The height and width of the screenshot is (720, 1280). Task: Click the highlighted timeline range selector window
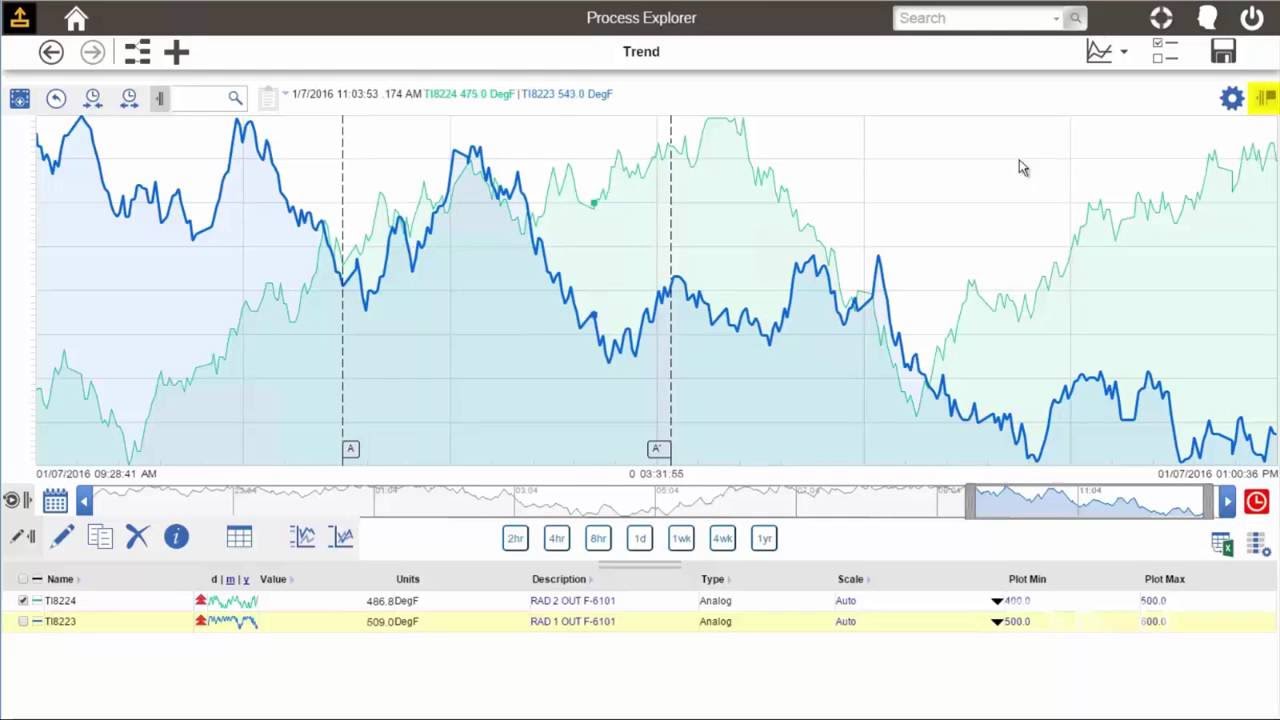(x=1090, y=501)
